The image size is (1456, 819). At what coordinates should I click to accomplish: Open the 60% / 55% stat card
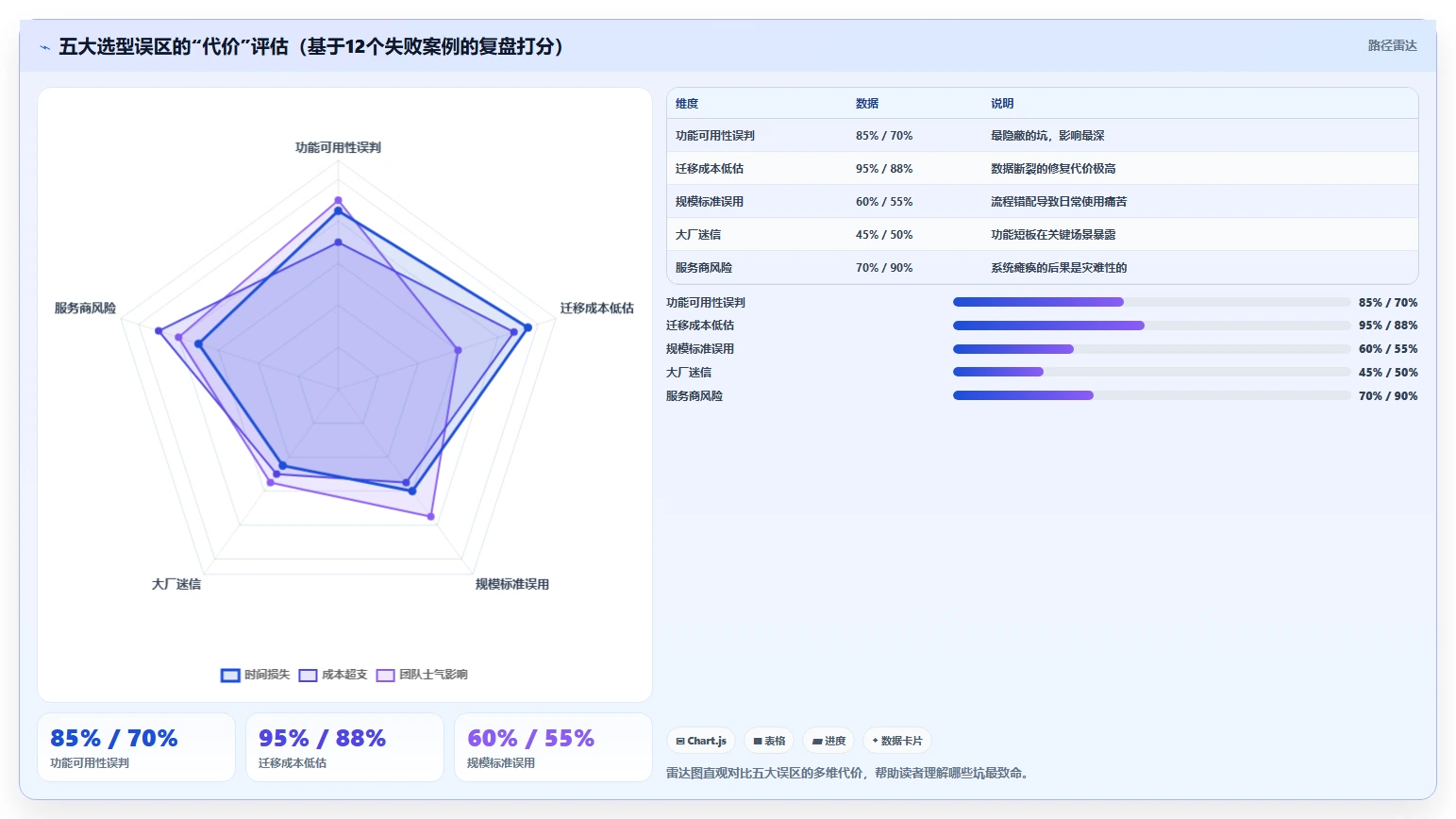[x=553, y=747]
